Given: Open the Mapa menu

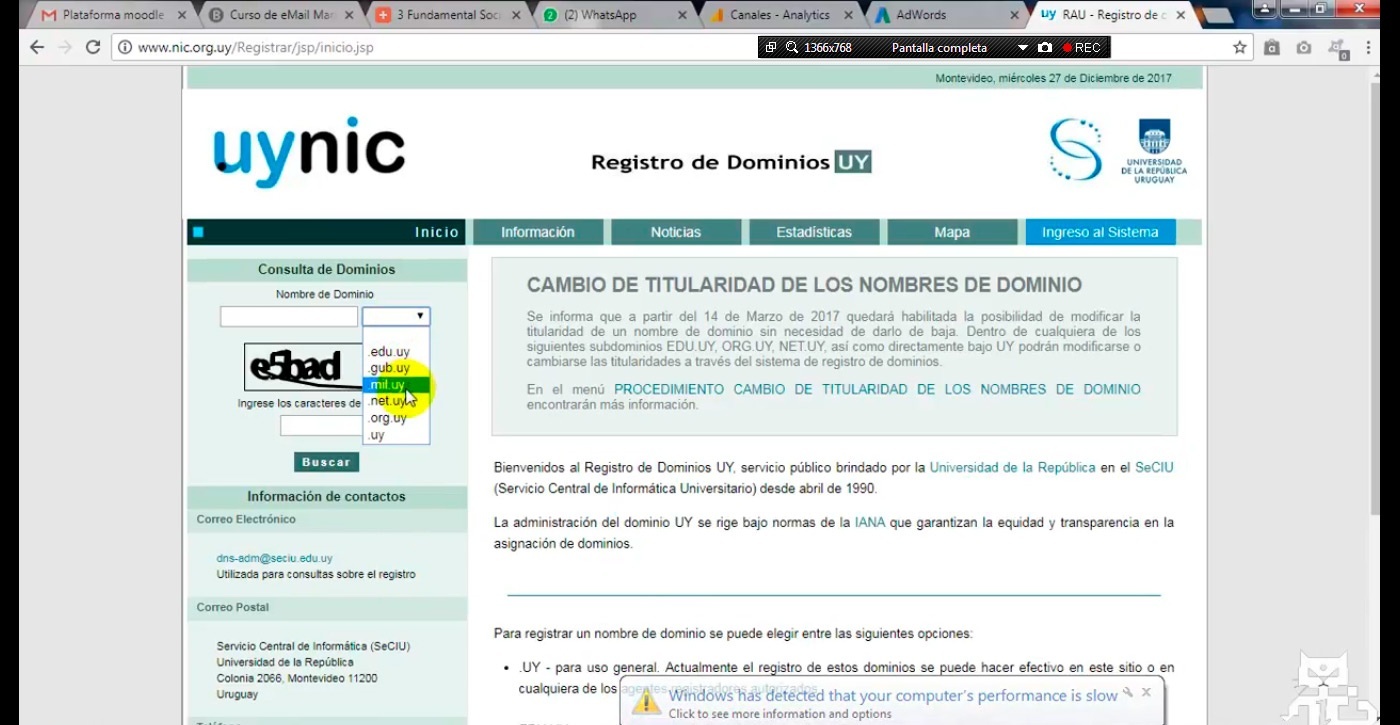Looking at the screenshot, I should click(952, 232).
